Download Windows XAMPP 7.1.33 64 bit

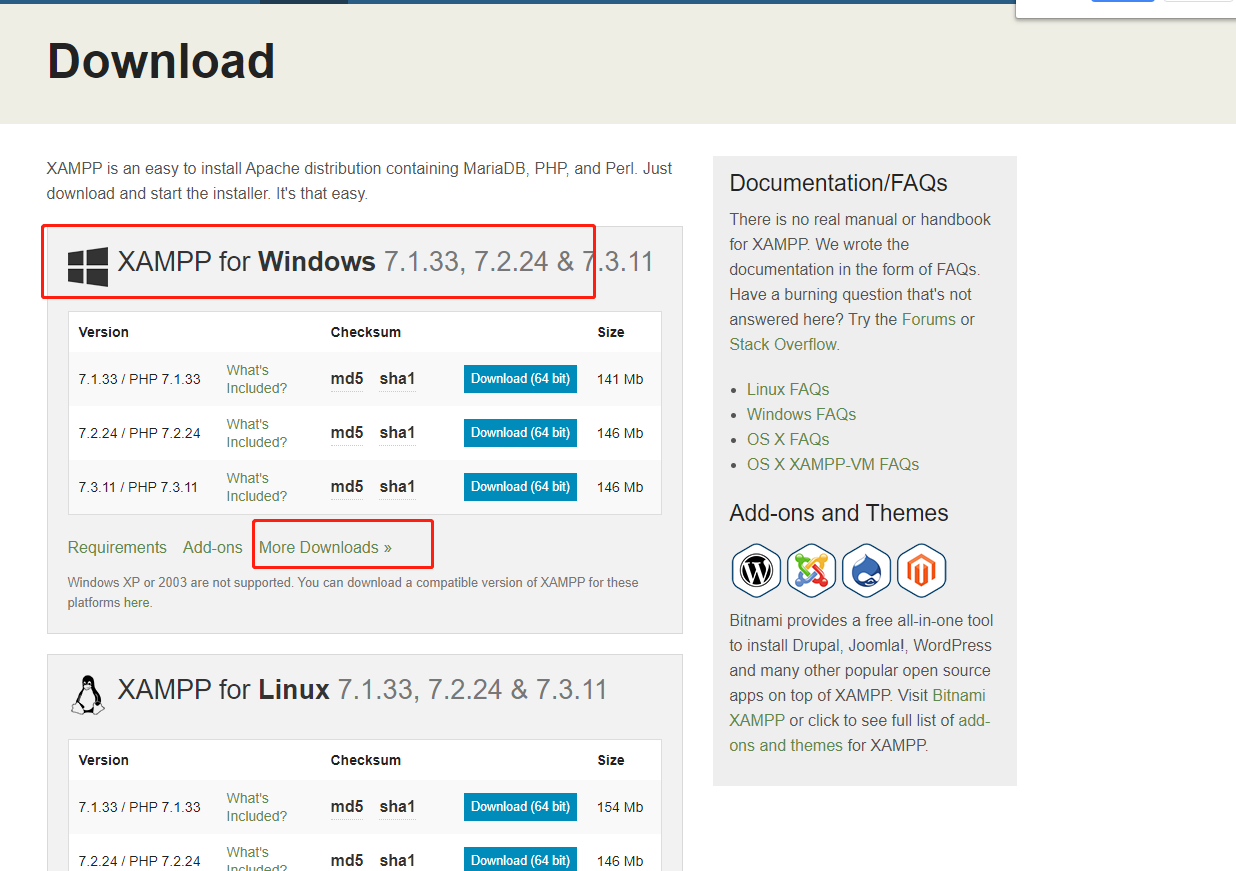[x=520, y=379]
